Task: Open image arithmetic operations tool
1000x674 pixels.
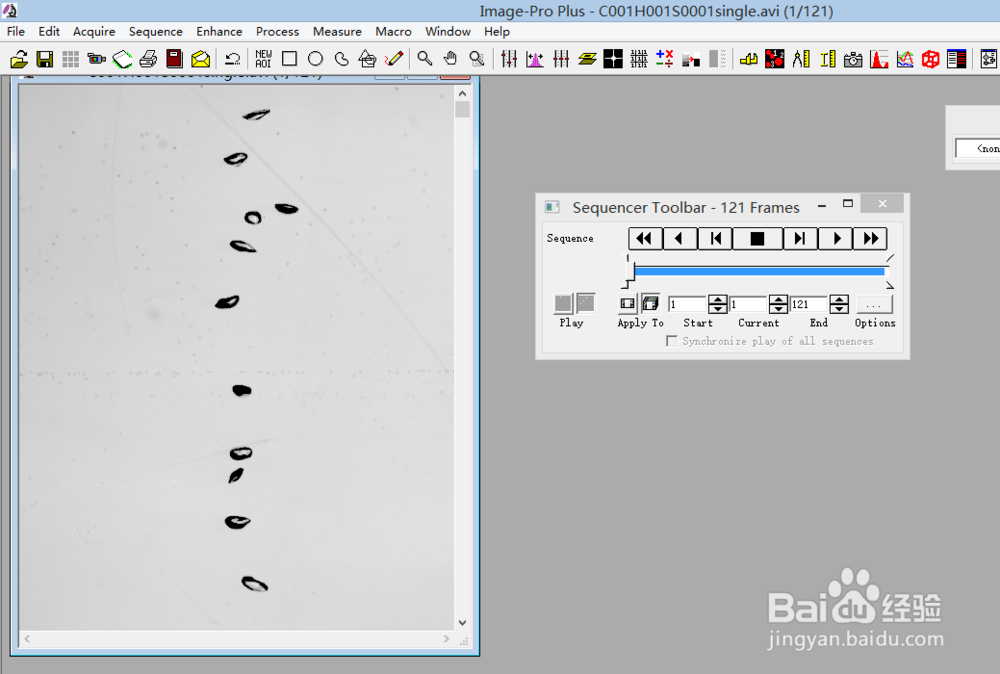Action: pyautogui.click(x=665, y=59)
